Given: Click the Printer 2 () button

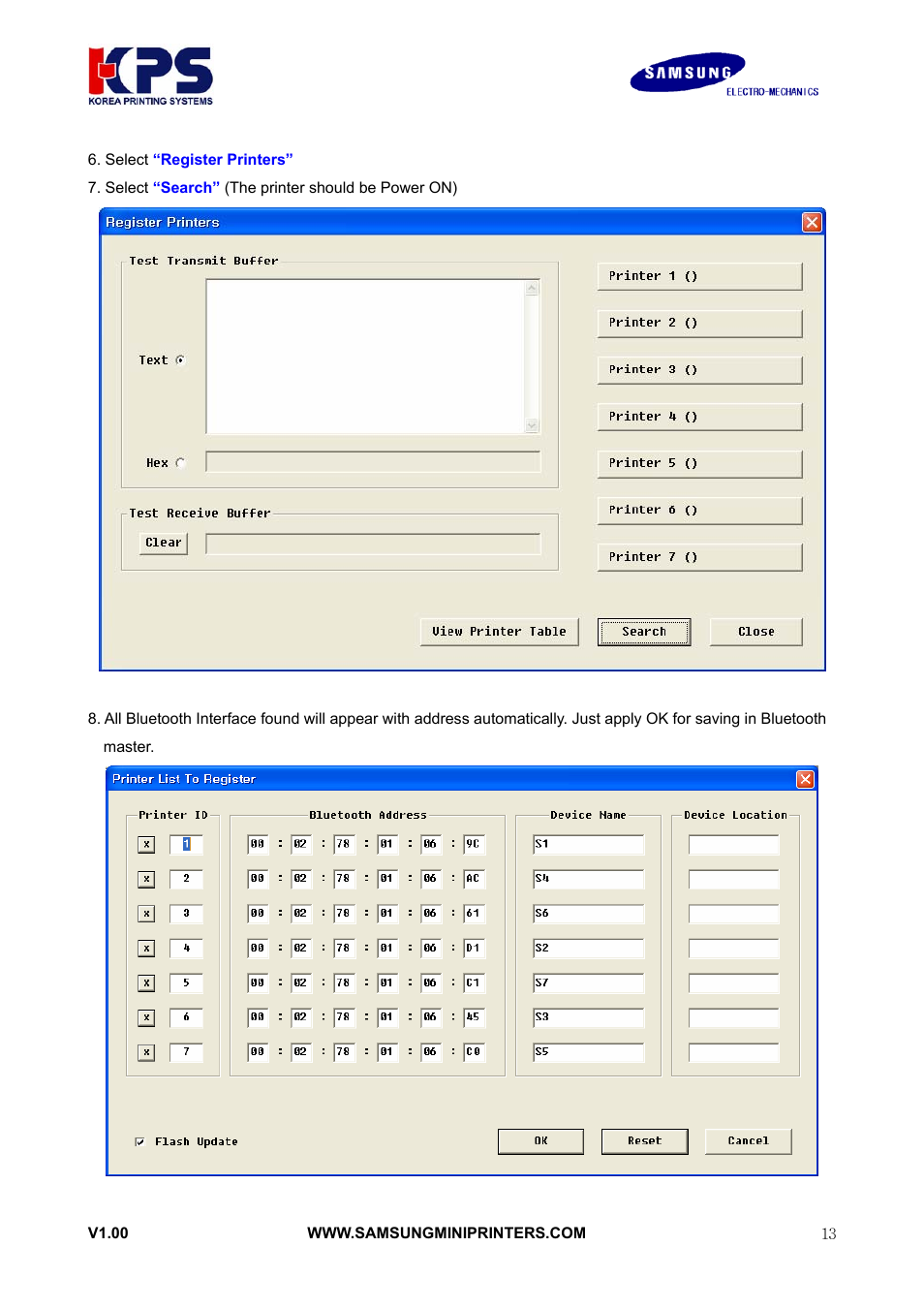Looking at the screenshot, I should pos(699,323).
